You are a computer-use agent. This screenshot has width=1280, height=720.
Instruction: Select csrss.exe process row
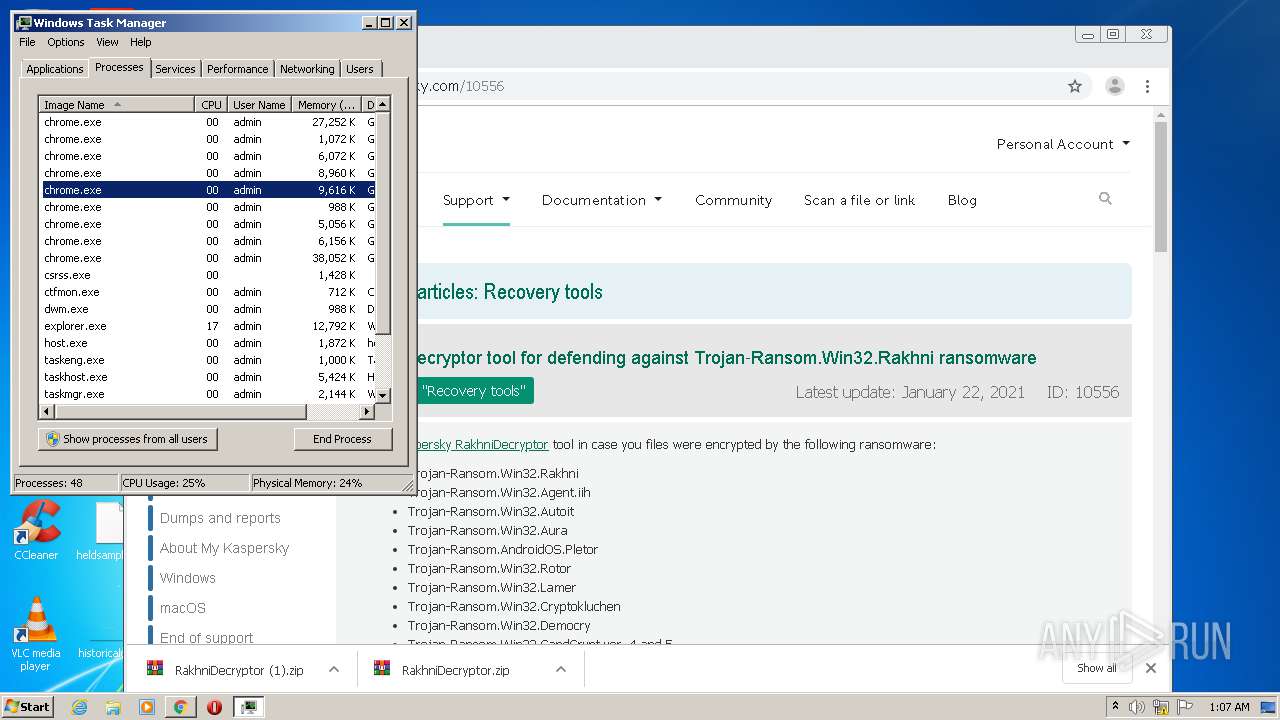207,275
